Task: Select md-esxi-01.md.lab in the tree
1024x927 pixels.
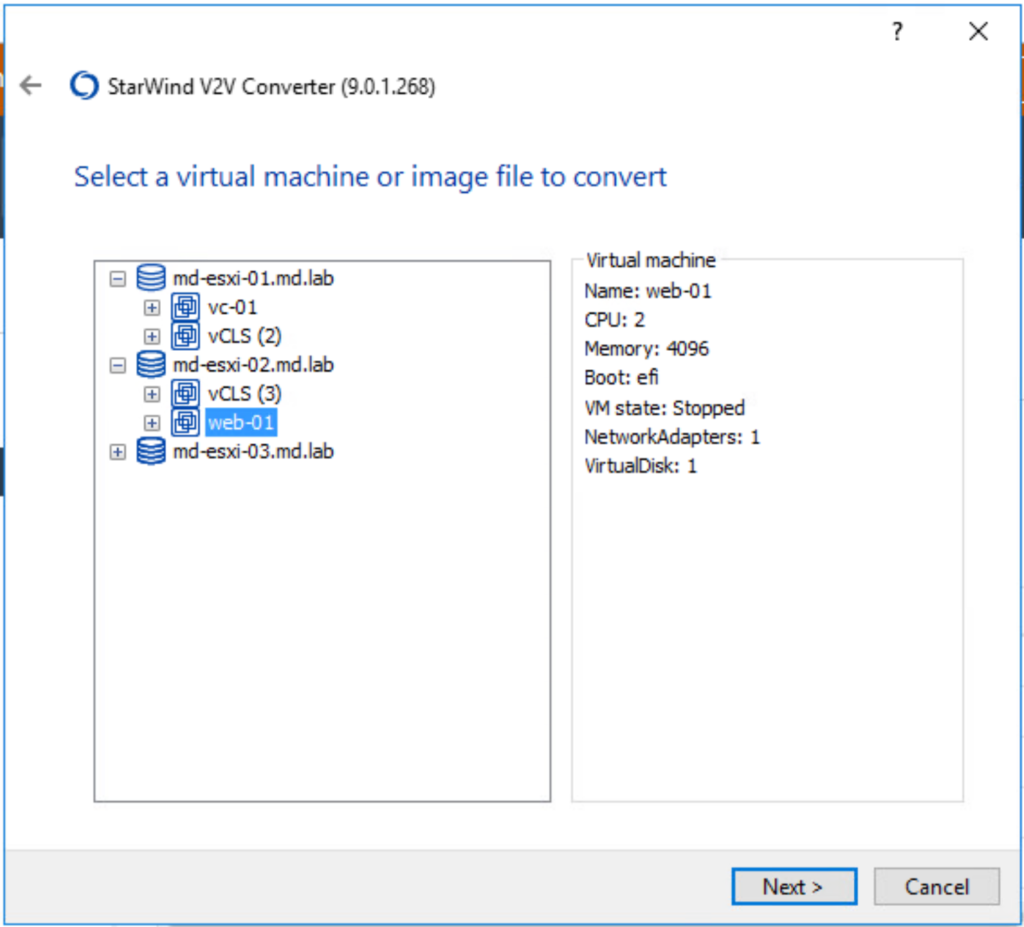Action: point(253,278)
